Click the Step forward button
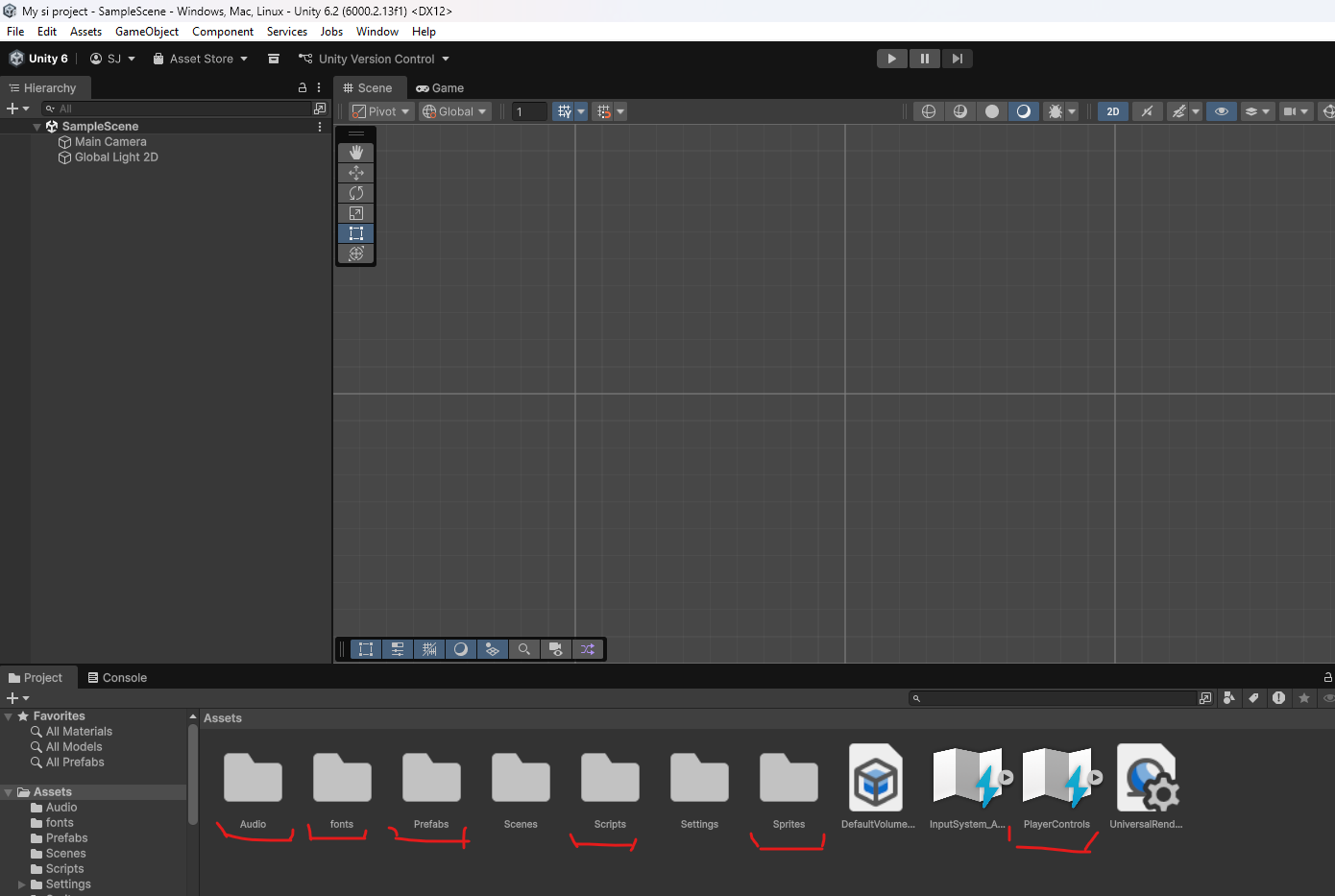1335x896 pixels. pos(958,59)
